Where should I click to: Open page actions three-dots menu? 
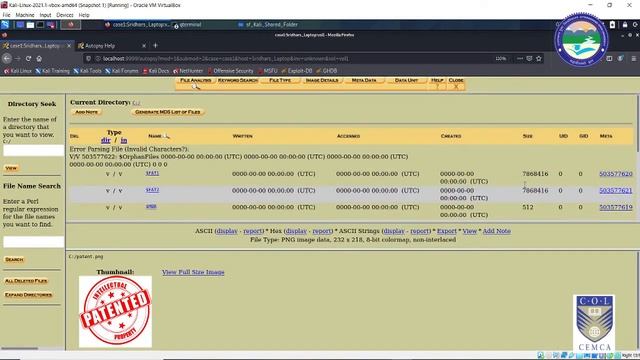(520, 58)
